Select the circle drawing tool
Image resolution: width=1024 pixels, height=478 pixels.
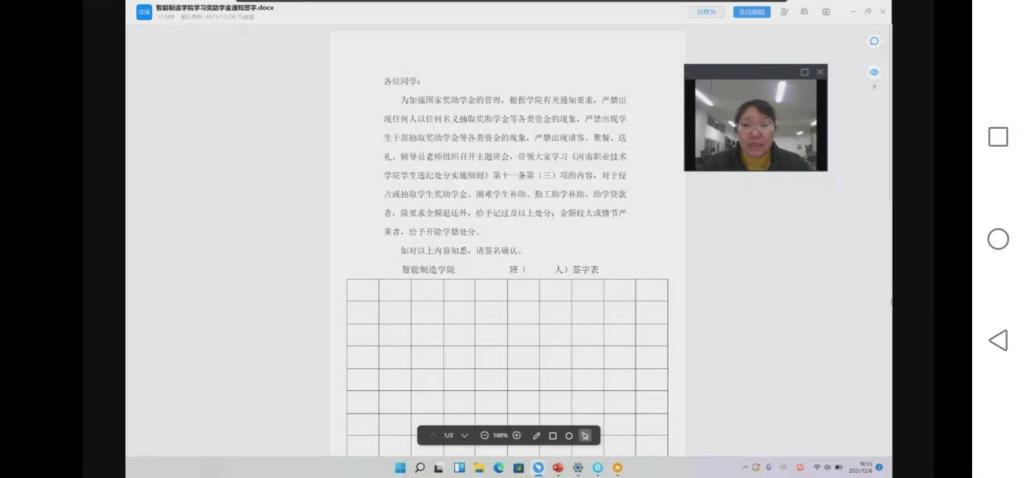(x=568, y=436)
